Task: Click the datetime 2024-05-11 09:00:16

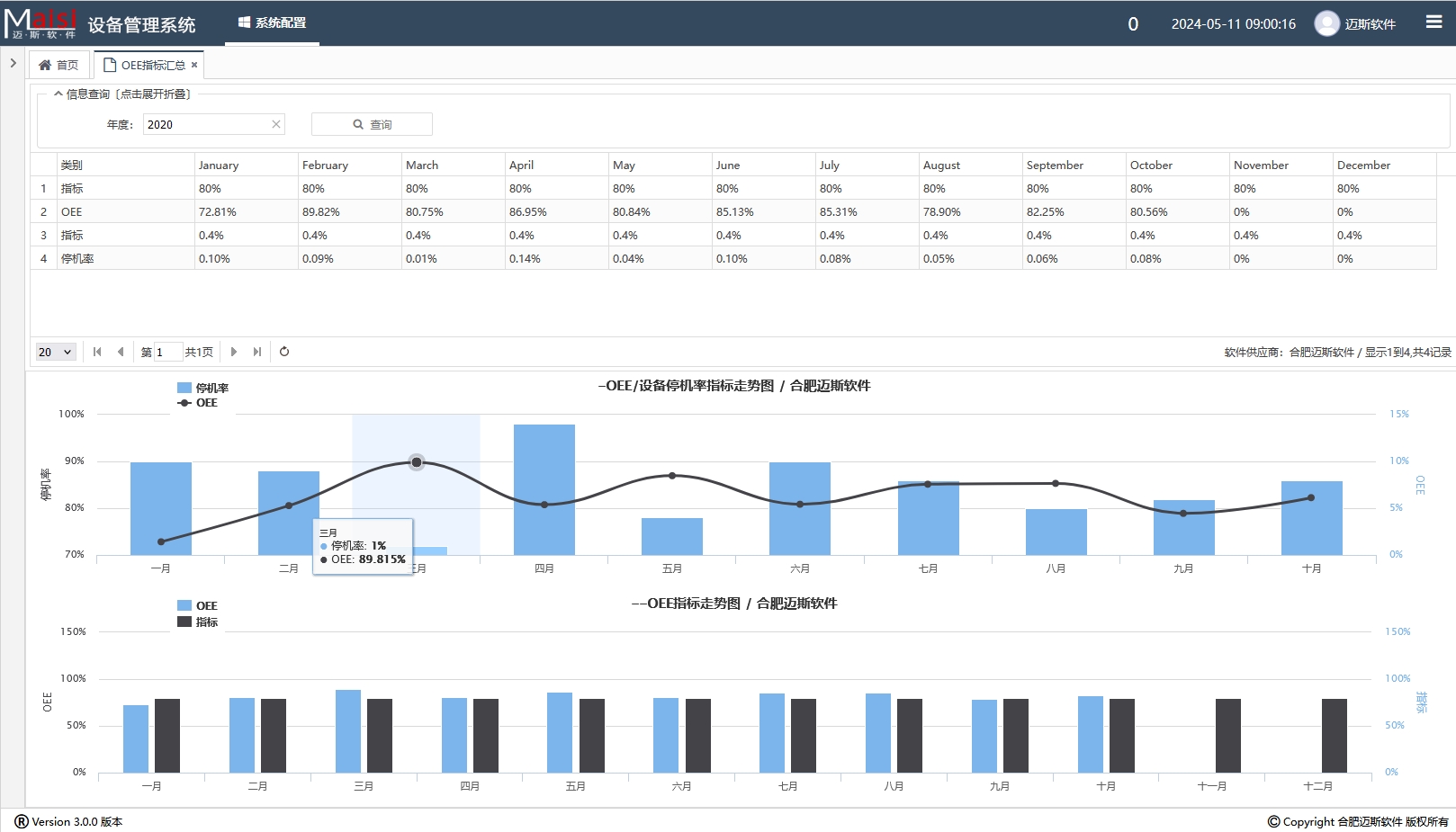Action: (1233, 24)
